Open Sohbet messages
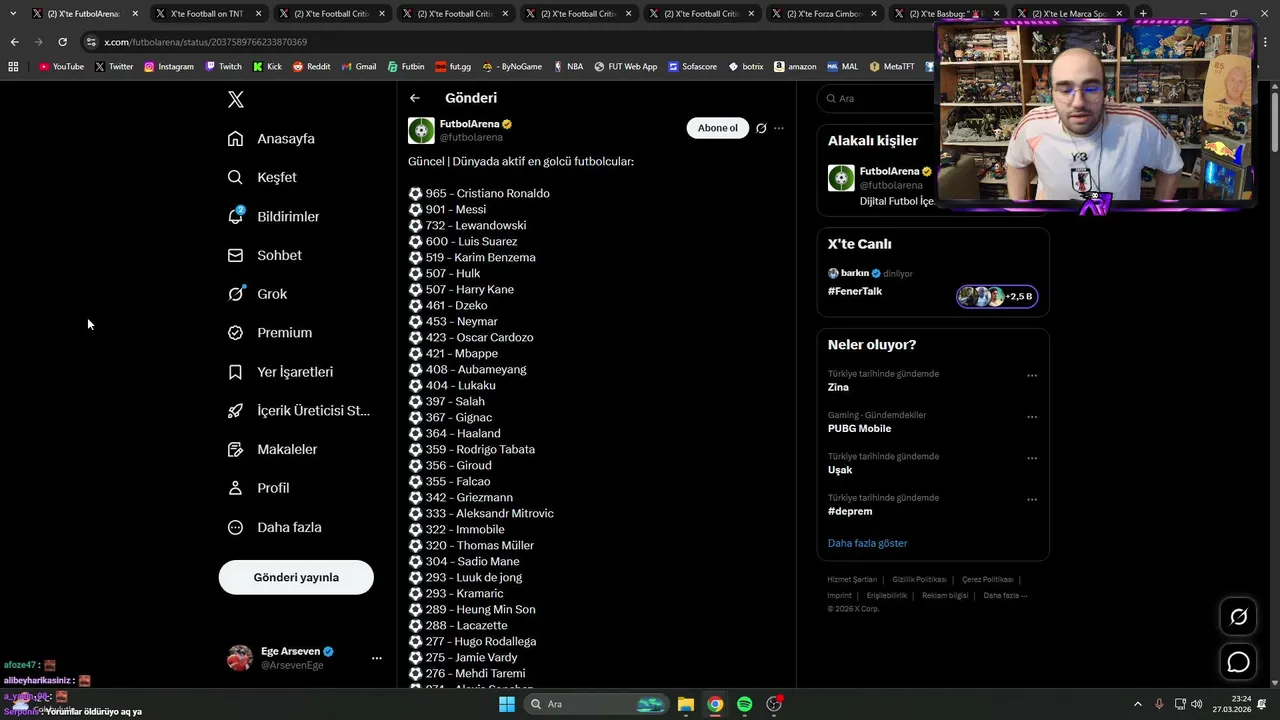1280x720 pixels. click(x=264, y=255)
